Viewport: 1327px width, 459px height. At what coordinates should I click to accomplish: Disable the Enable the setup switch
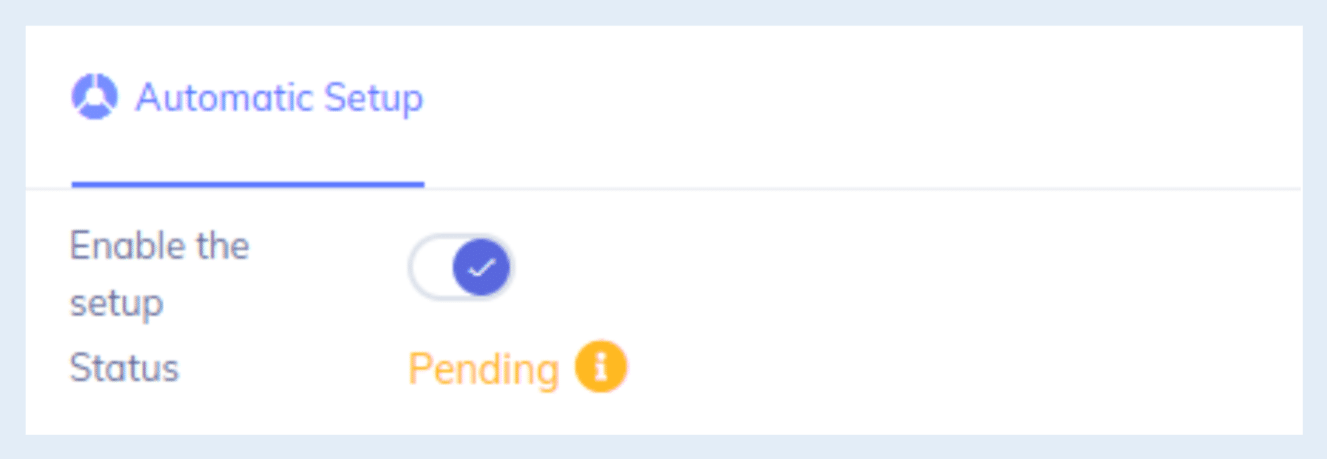point(461,268)
